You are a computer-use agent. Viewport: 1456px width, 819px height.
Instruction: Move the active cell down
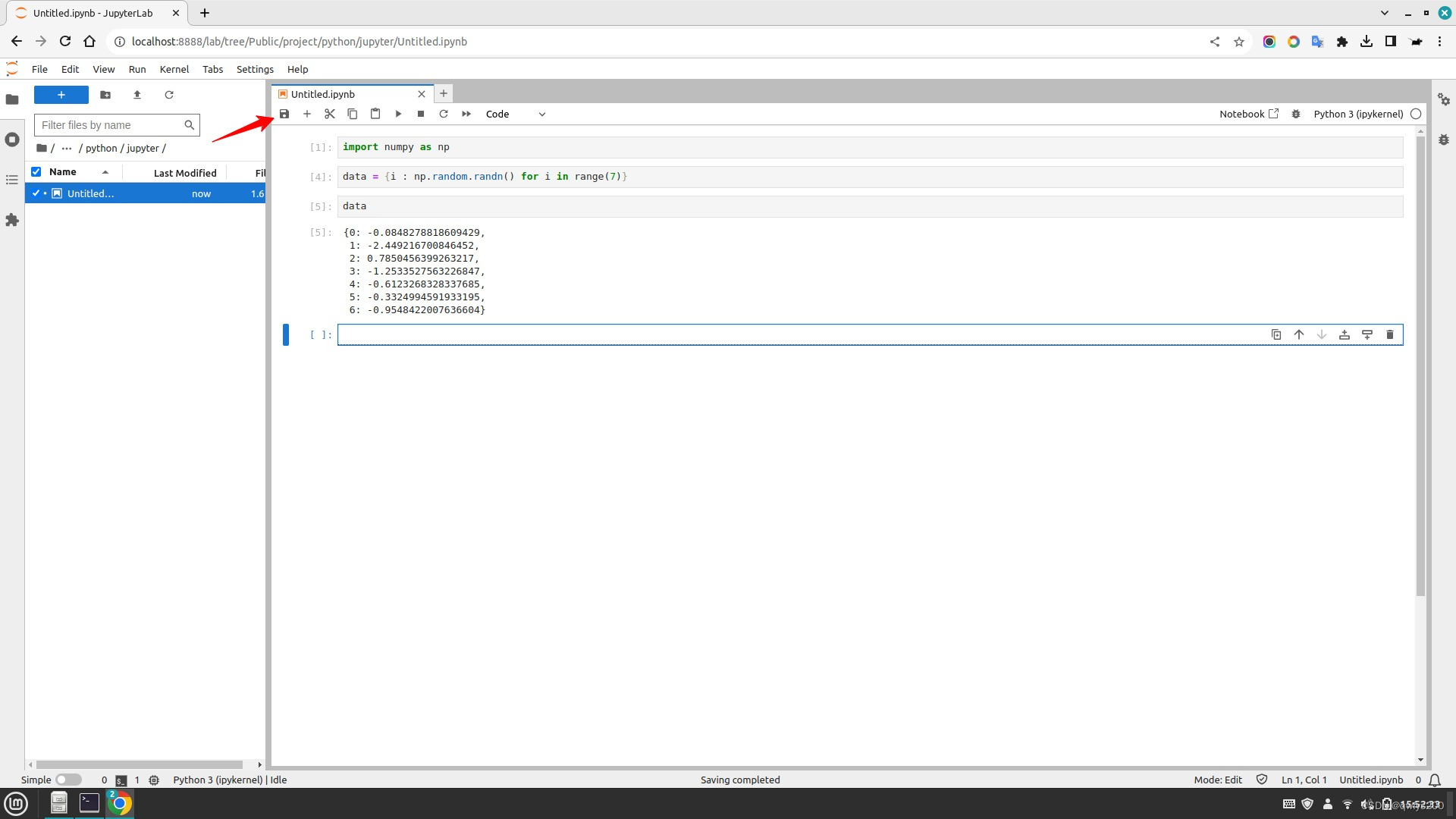[1322, 334]
